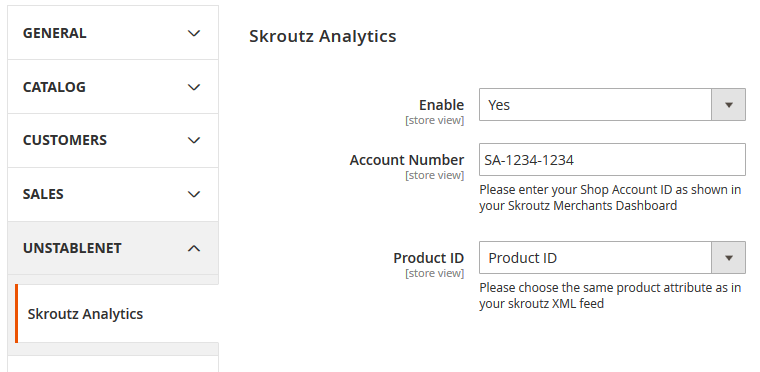Click the Account Number field label
Screen dimensions: 760x372
coord(407,160)
